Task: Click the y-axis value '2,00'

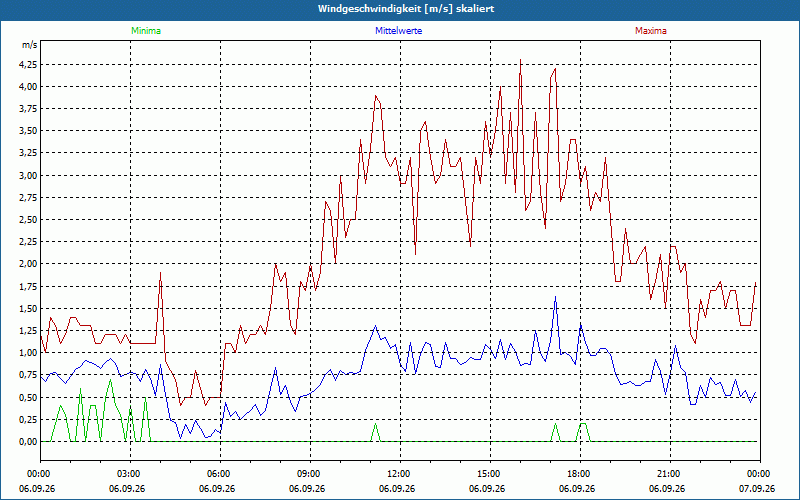Action: point(28,264)
